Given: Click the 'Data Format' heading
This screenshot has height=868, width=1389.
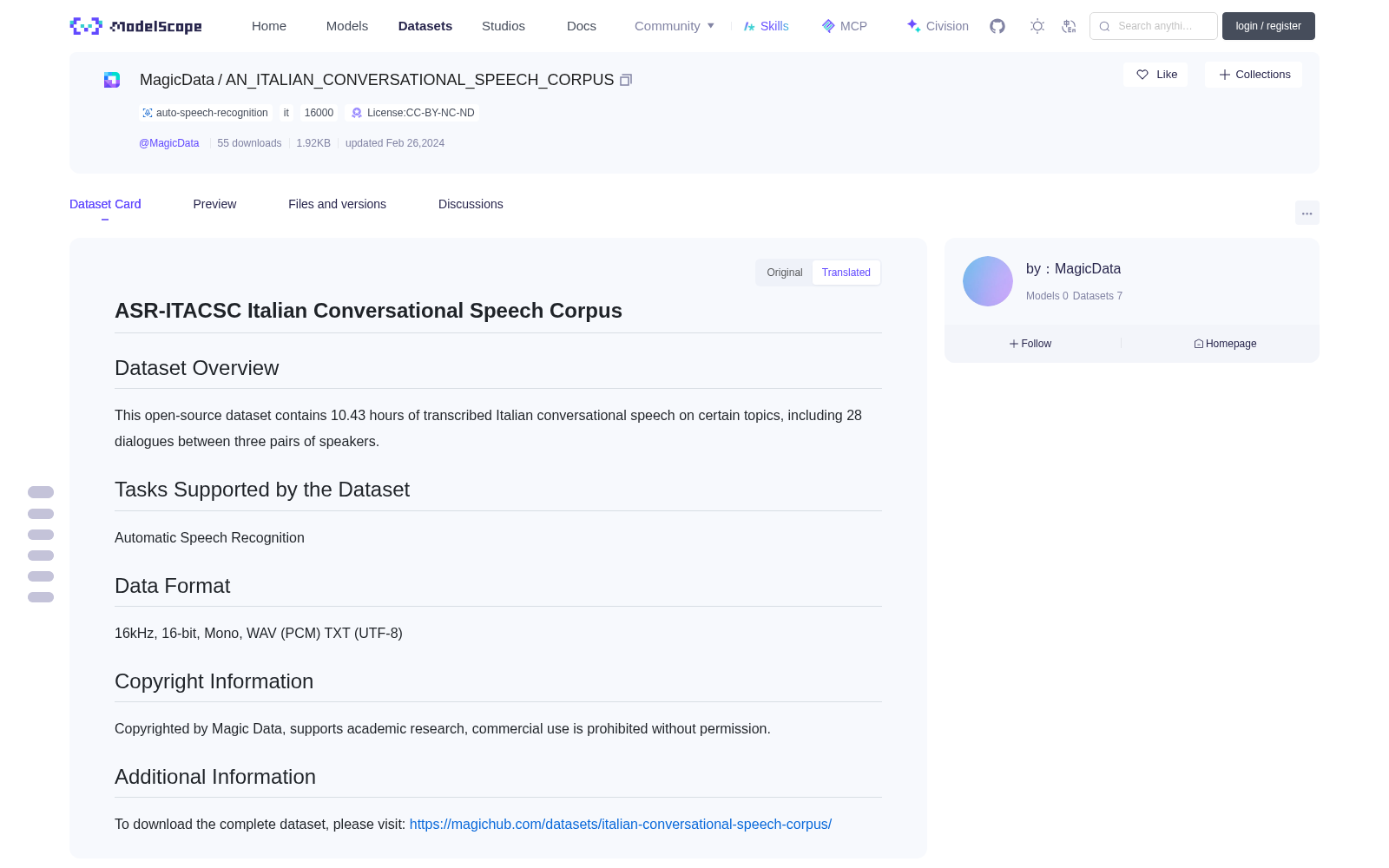Looking at the screenshot, I should 173,586.
